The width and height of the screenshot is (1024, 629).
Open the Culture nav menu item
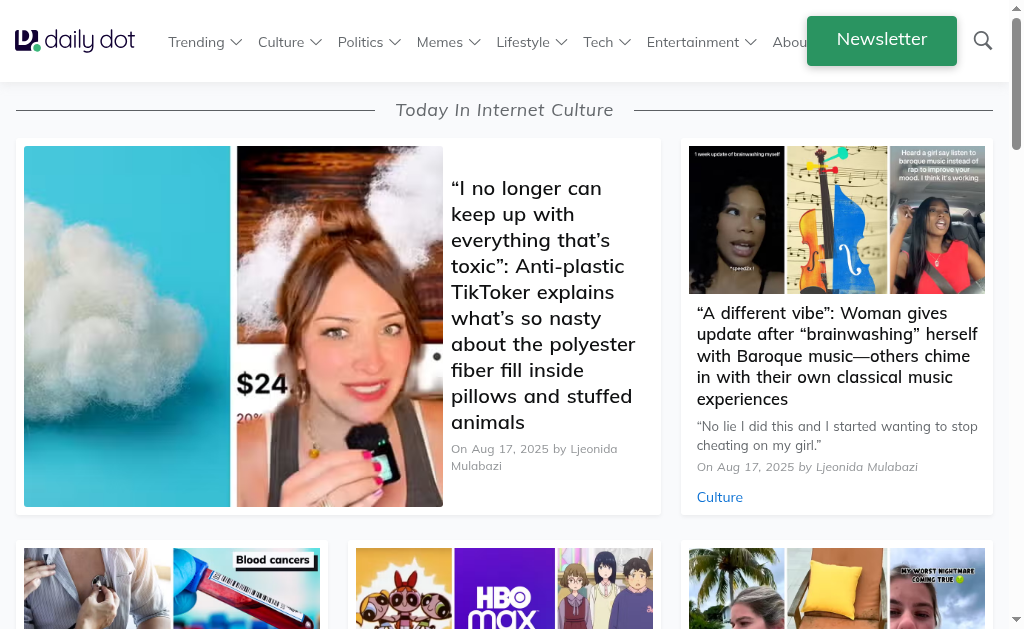pyautogui.click(x=281, y=42)
